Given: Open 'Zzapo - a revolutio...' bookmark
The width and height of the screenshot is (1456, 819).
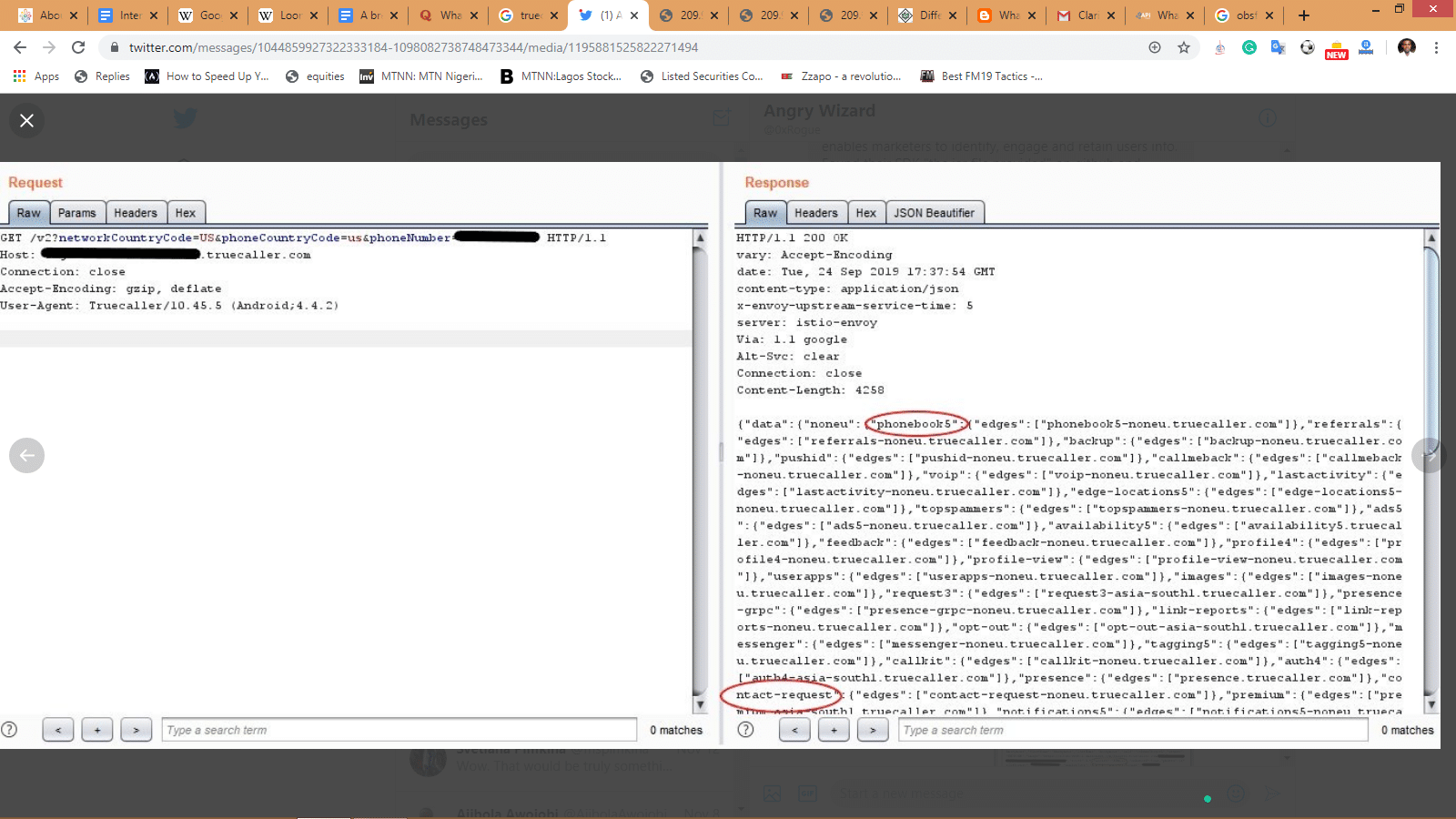Looking at the screenshot, I should (841, 76).
